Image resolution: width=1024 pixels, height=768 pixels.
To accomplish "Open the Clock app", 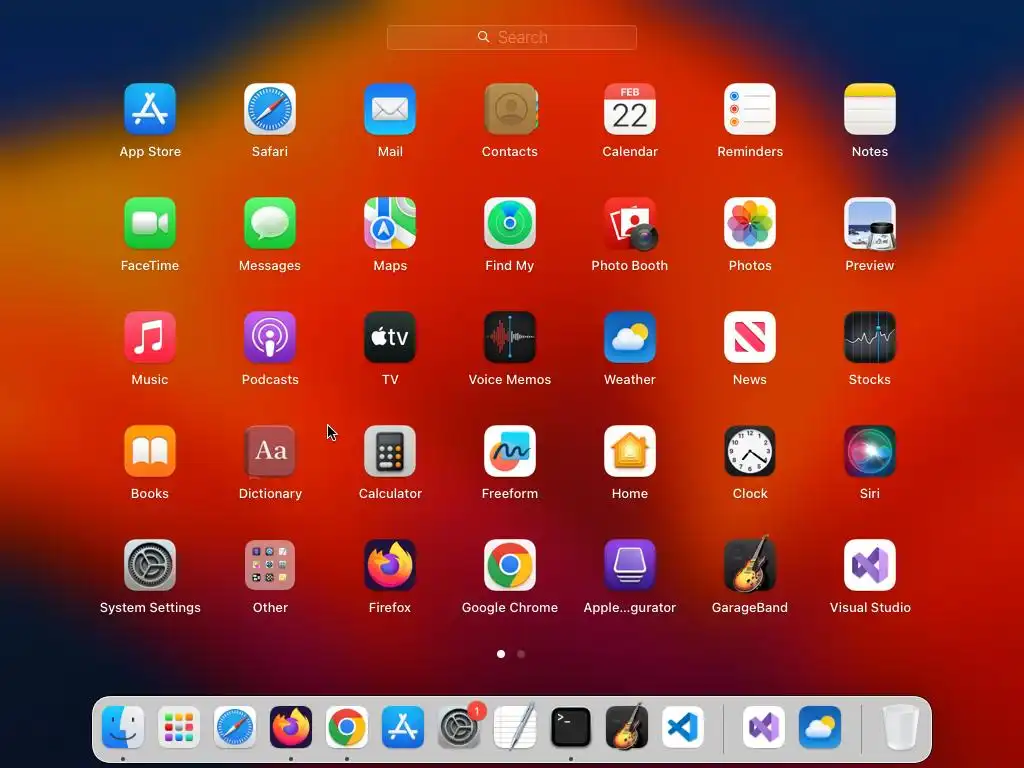I will pos(750,451).
